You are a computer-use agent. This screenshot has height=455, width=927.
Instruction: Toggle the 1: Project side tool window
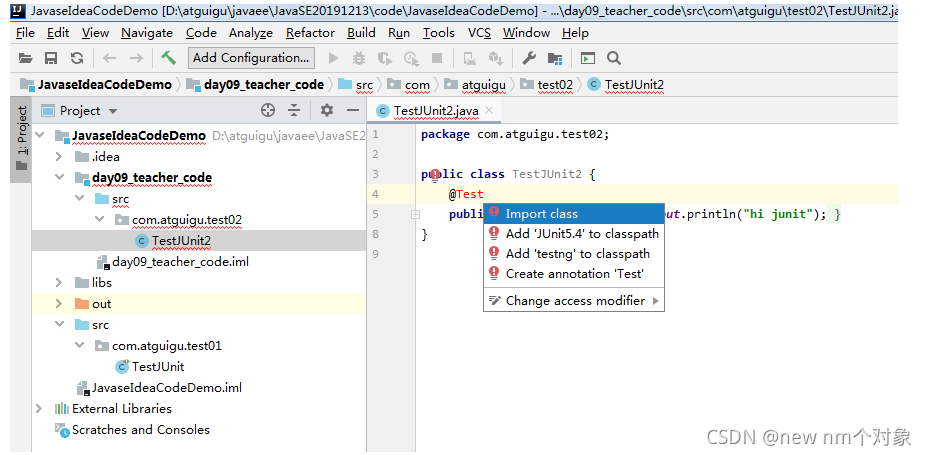click(22, 139)
